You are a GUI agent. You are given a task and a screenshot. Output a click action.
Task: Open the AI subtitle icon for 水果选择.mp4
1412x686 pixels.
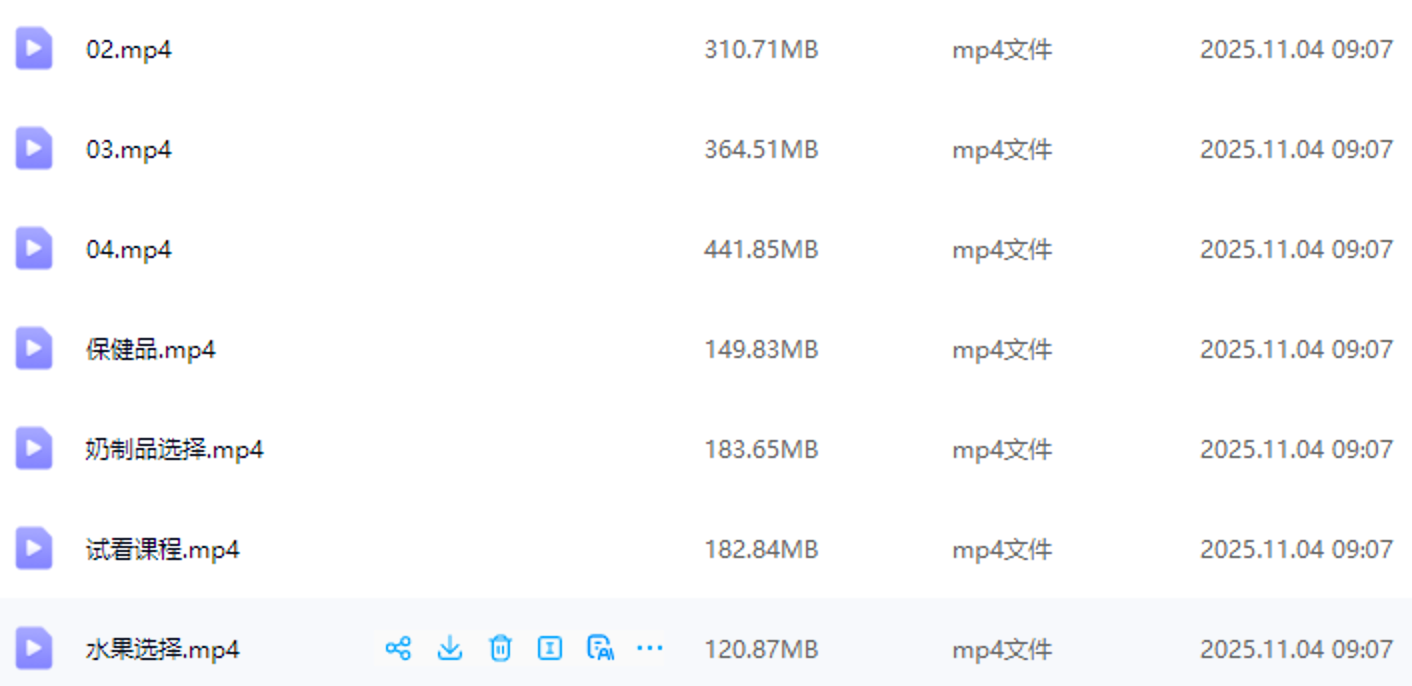click(x=600, y=648)
